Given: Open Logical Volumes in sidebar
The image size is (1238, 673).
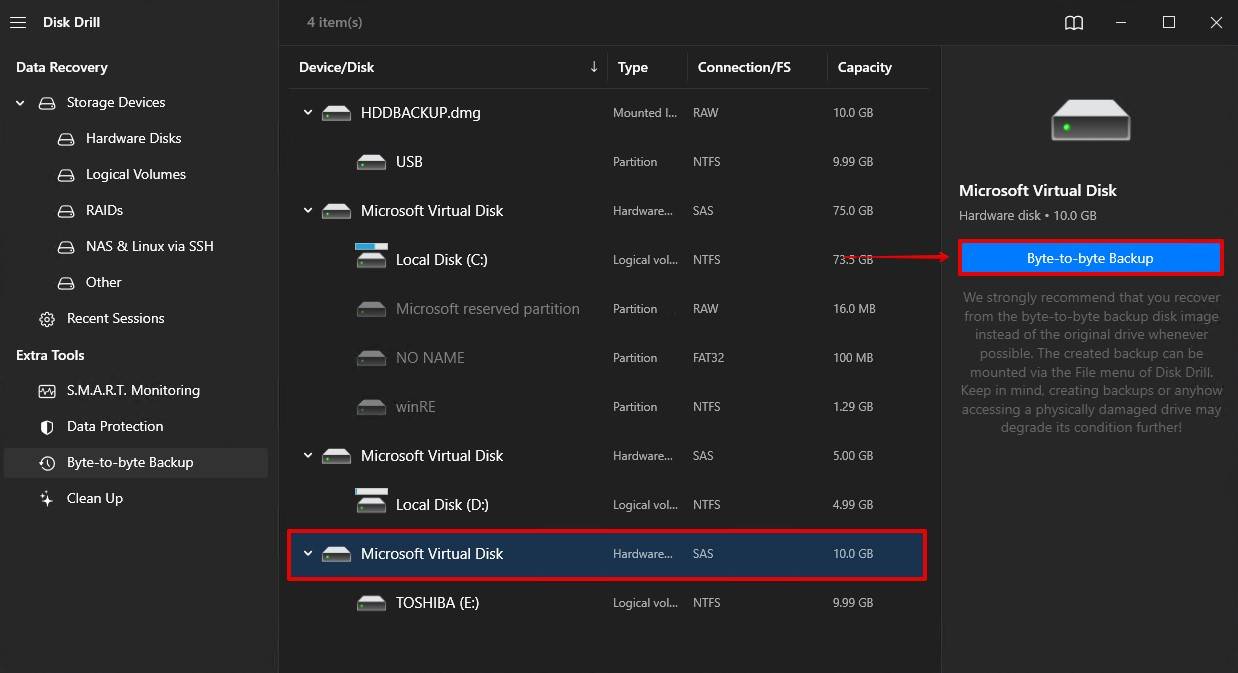Looking at the screenshot, I should click(x=136, y=175).
